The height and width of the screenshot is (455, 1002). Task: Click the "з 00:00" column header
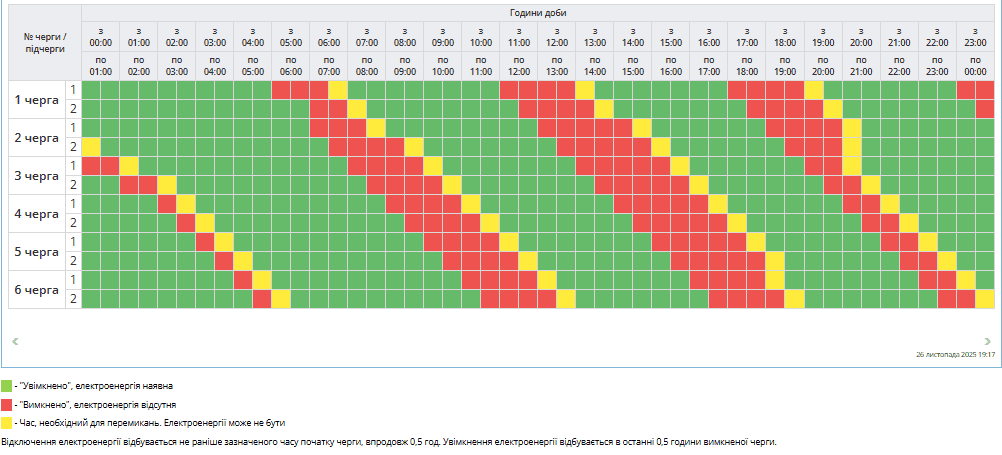(x=101, y=38)
